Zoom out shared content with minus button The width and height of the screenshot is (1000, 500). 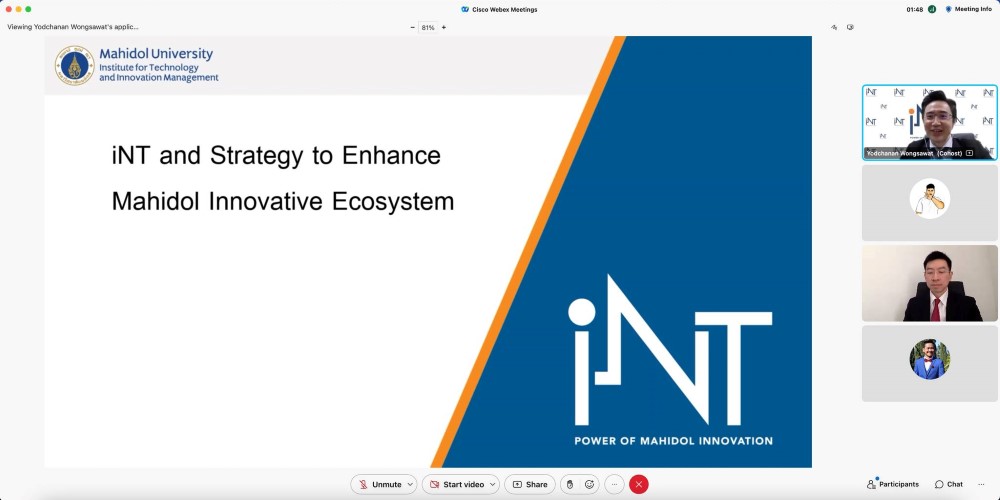point(412,27)
